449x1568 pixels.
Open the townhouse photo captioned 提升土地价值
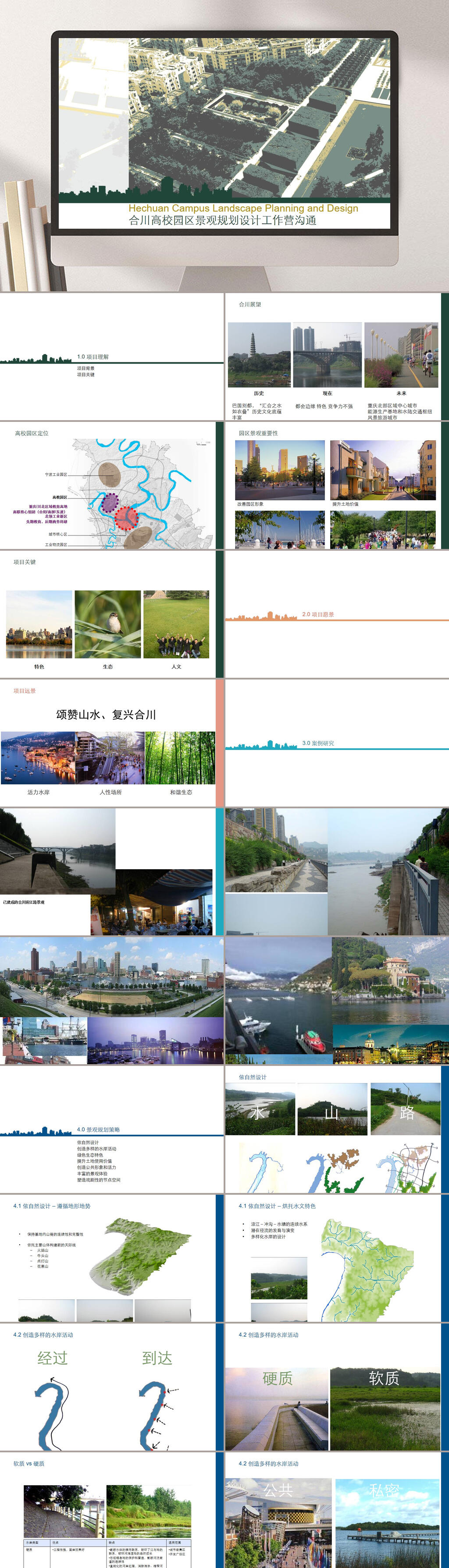tap(383, 470)
